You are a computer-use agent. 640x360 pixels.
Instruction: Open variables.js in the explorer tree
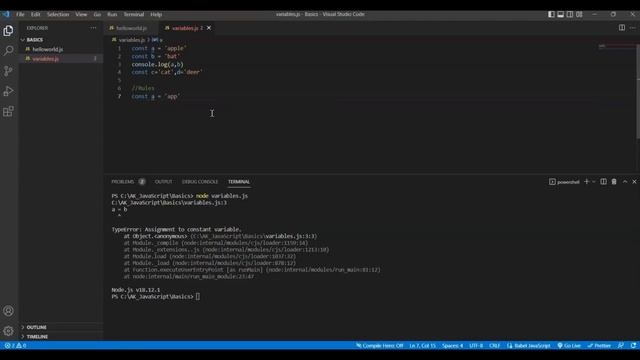coord(61,58)
